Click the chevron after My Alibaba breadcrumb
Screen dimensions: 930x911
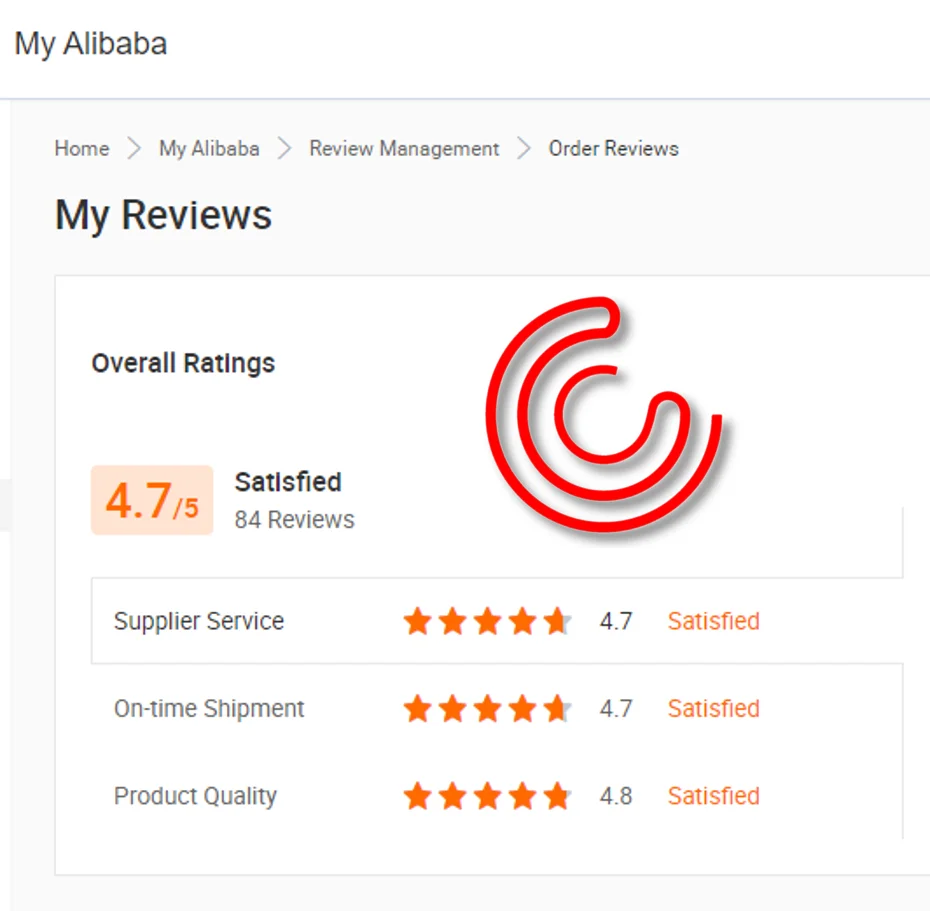(283, 148)
